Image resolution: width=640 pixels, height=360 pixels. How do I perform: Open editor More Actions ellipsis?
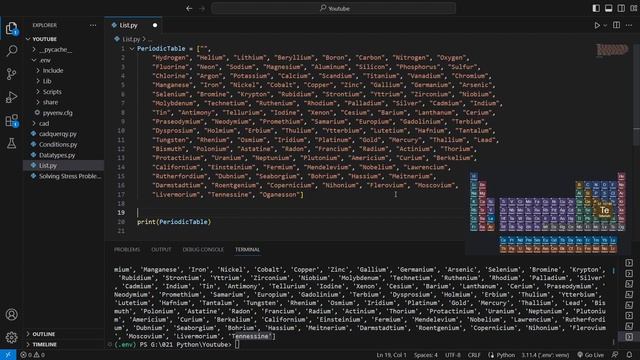629,25
